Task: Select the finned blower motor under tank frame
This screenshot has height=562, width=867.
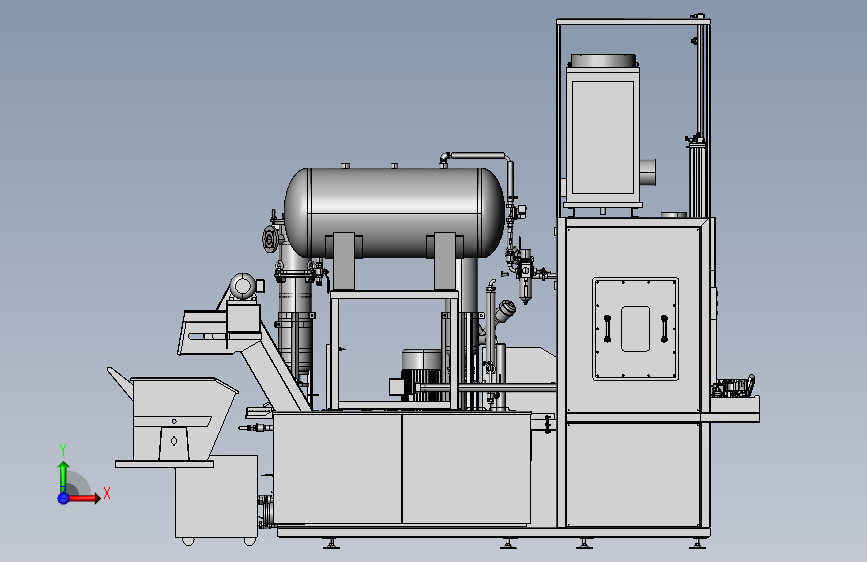Action: point(421,375)
